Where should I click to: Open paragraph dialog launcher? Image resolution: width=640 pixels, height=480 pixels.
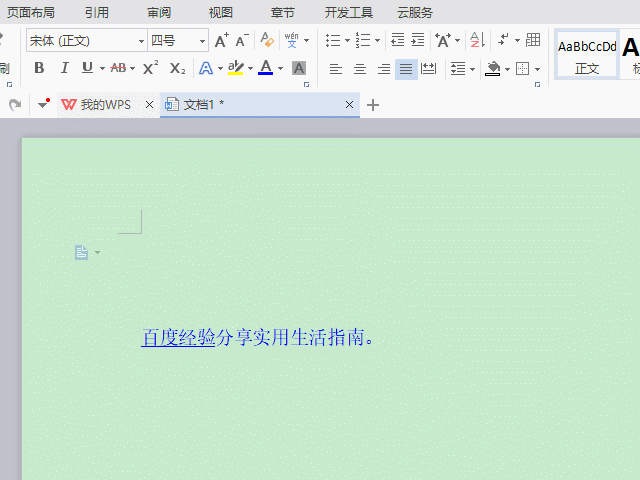click(538, 84)
